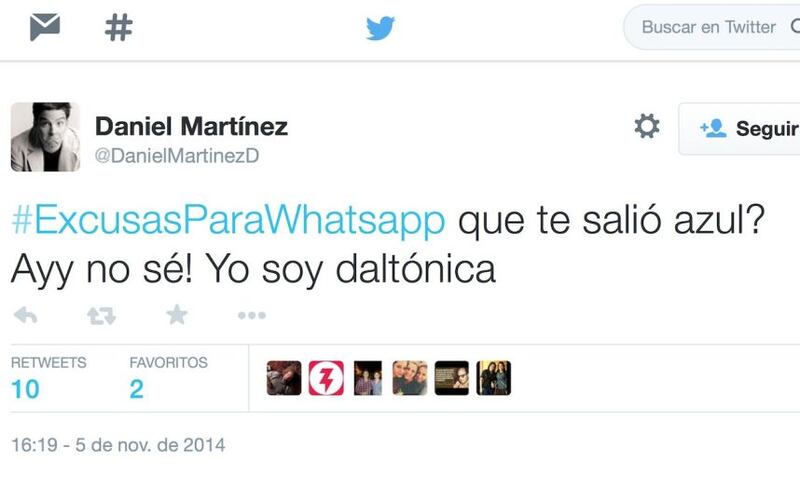Viewport: 800px width, 503px height.
Task: Open Daniel Martínez profile photo
Action: pyautogui.click(x=45, y=137)
